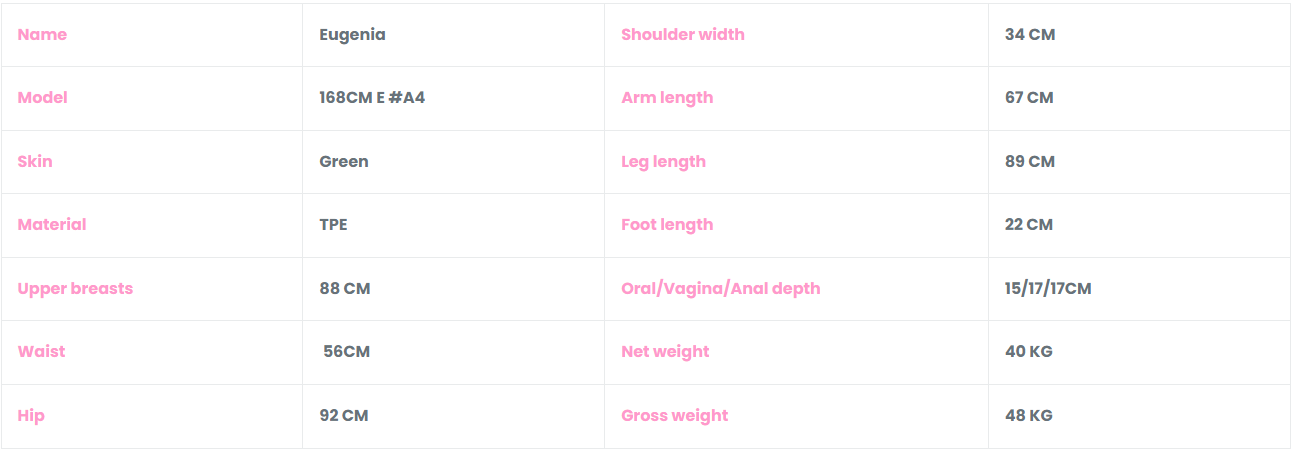Click the Skin label

35,162
